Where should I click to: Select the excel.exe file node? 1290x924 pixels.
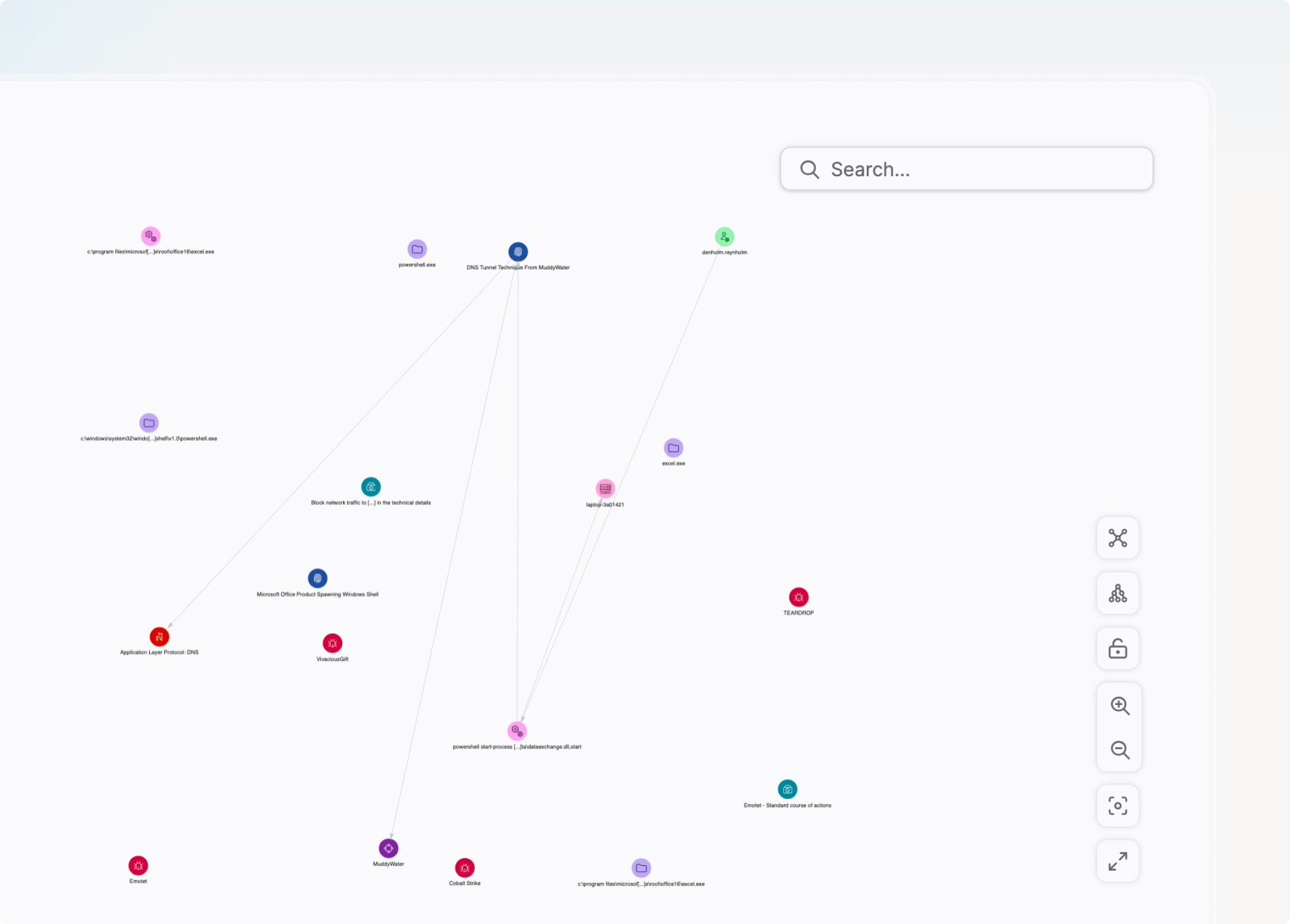(x=674, y=448)
